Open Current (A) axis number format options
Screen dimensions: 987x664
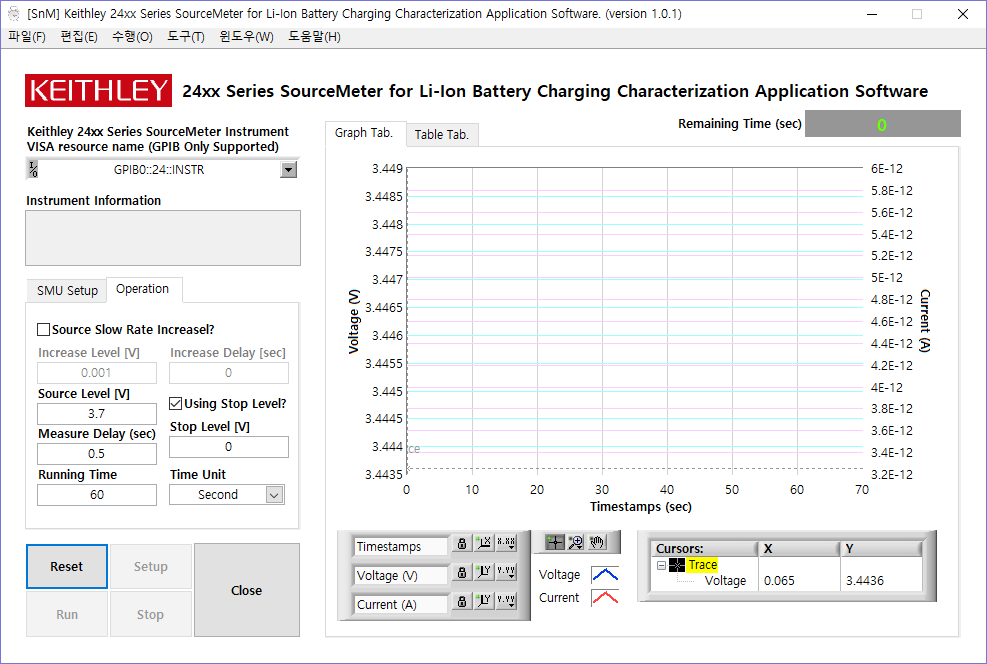(506, 601)
